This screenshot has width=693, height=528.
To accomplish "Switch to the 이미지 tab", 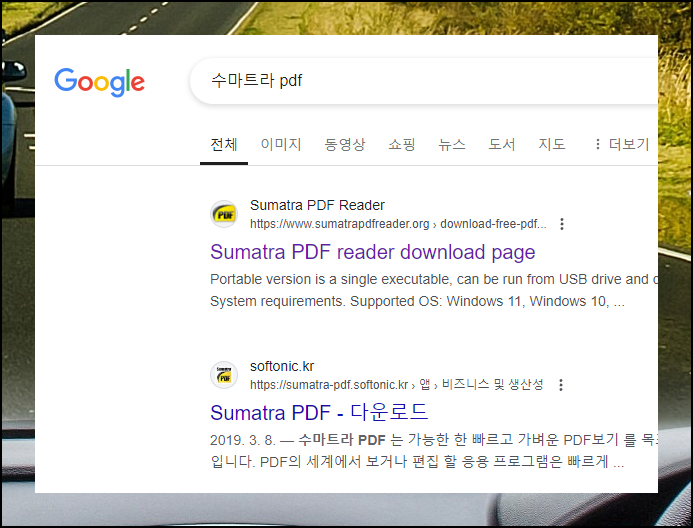I will click(281, 144).
